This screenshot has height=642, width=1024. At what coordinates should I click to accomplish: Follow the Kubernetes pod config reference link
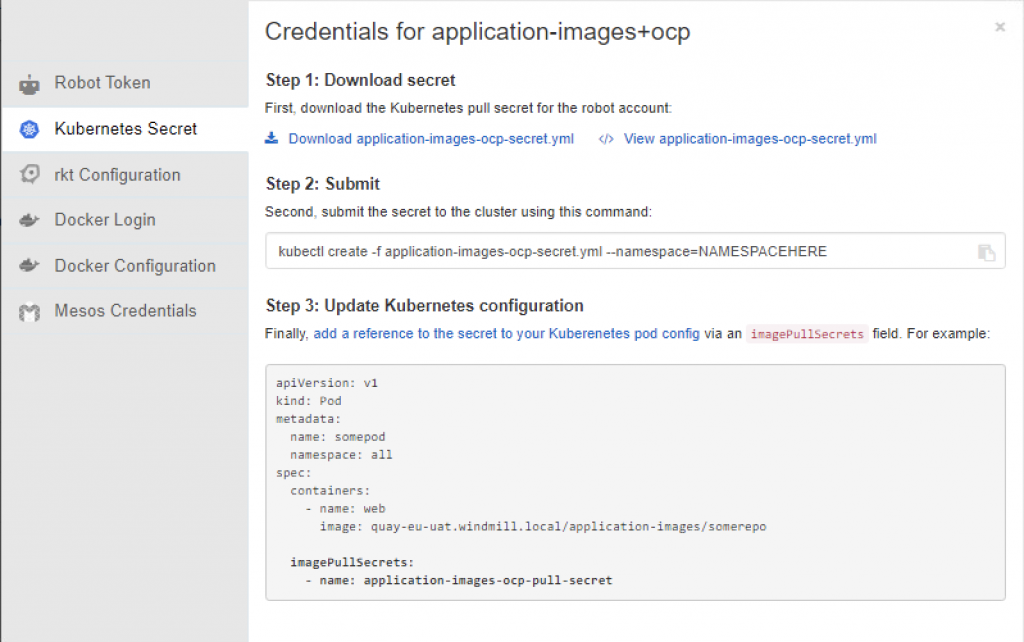[506, 334]
